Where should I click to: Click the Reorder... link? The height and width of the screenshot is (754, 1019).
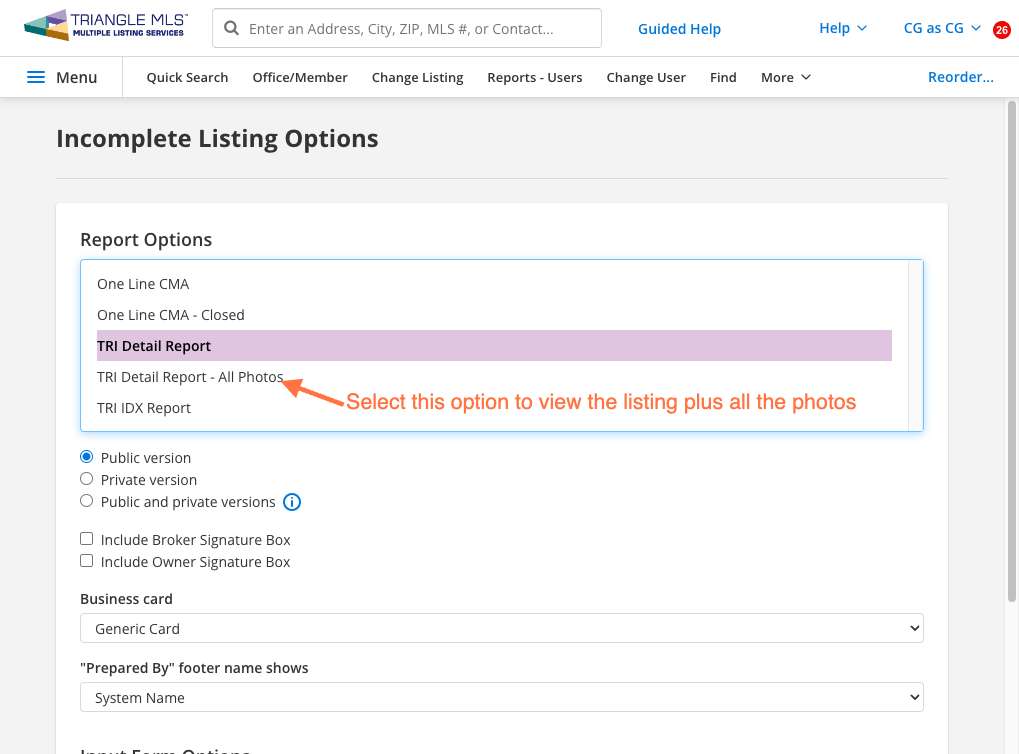961,77
